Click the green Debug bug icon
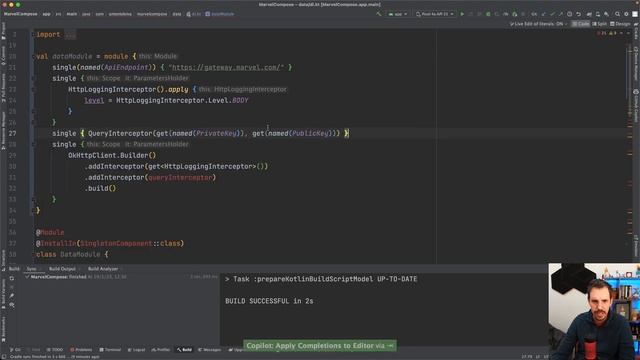640x360 pixels. point(488,14)
